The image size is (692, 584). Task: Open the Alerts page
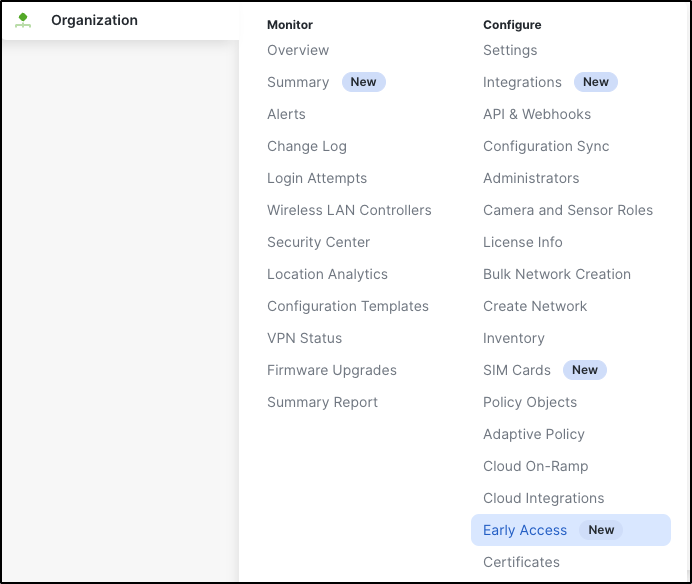point(286,114)
